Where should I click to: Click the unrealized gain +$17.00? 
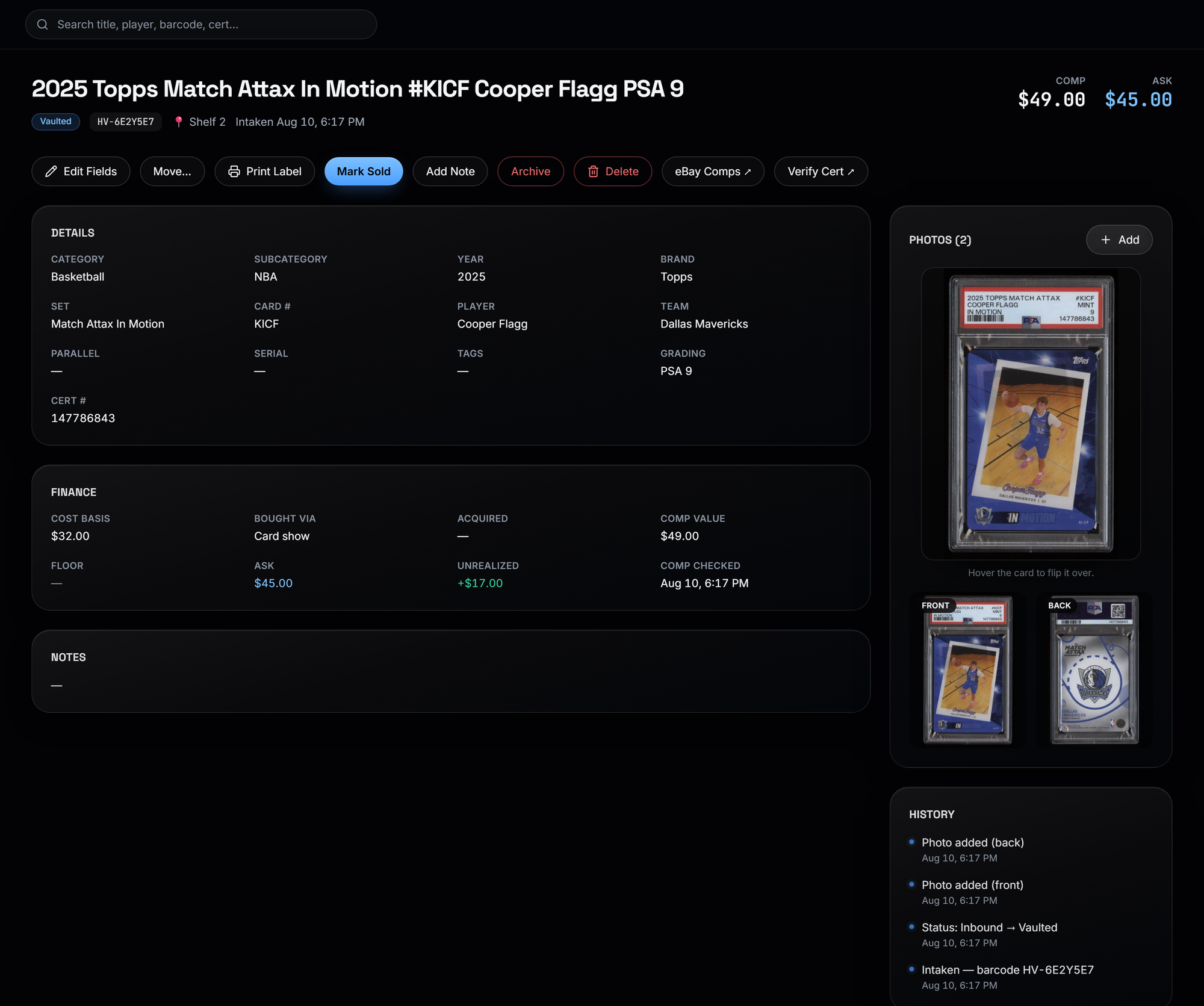point(480,583)
